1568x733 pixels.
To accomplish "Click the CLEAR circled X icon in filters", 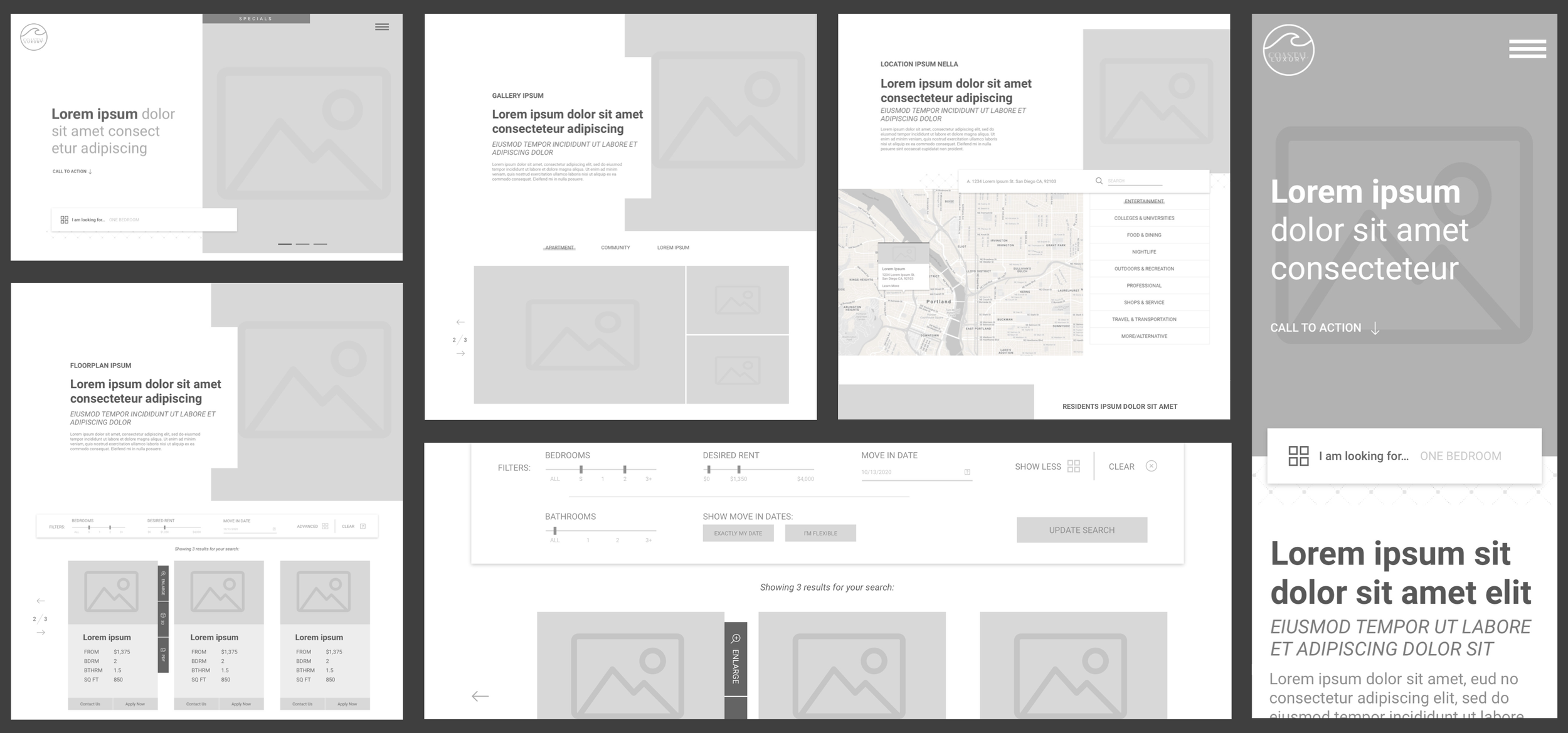I will pyautogui.click(x=1151, y=466).
